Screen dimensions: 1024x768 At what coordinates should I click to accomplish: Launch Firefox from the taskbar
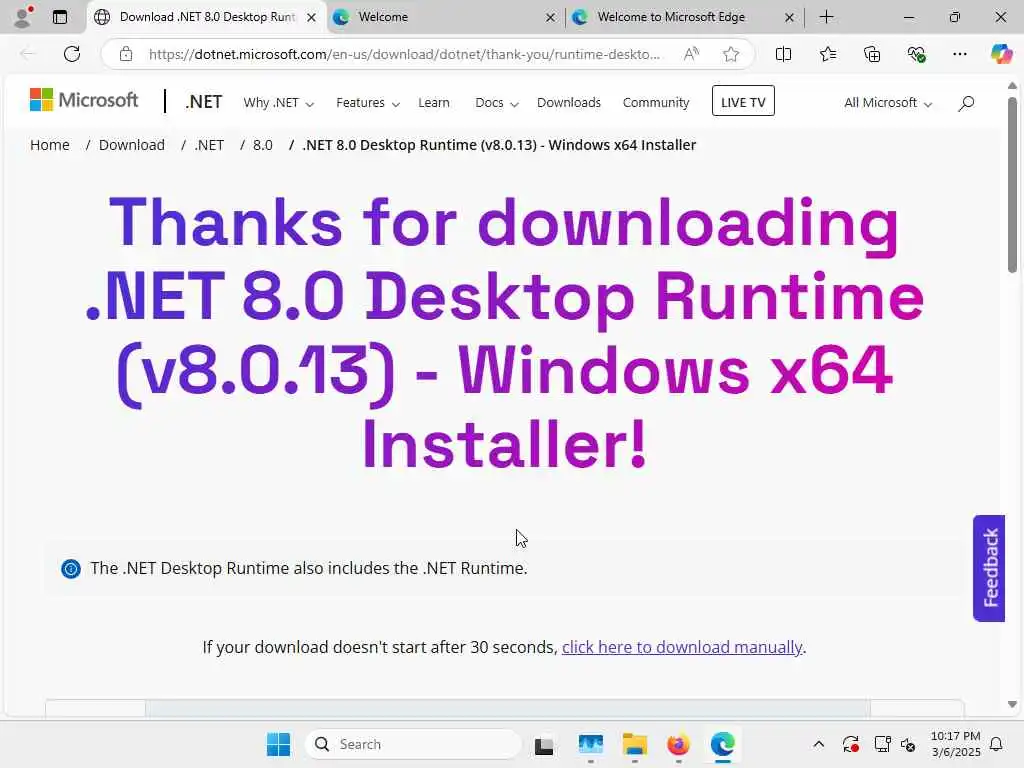(x=678, y=744)
